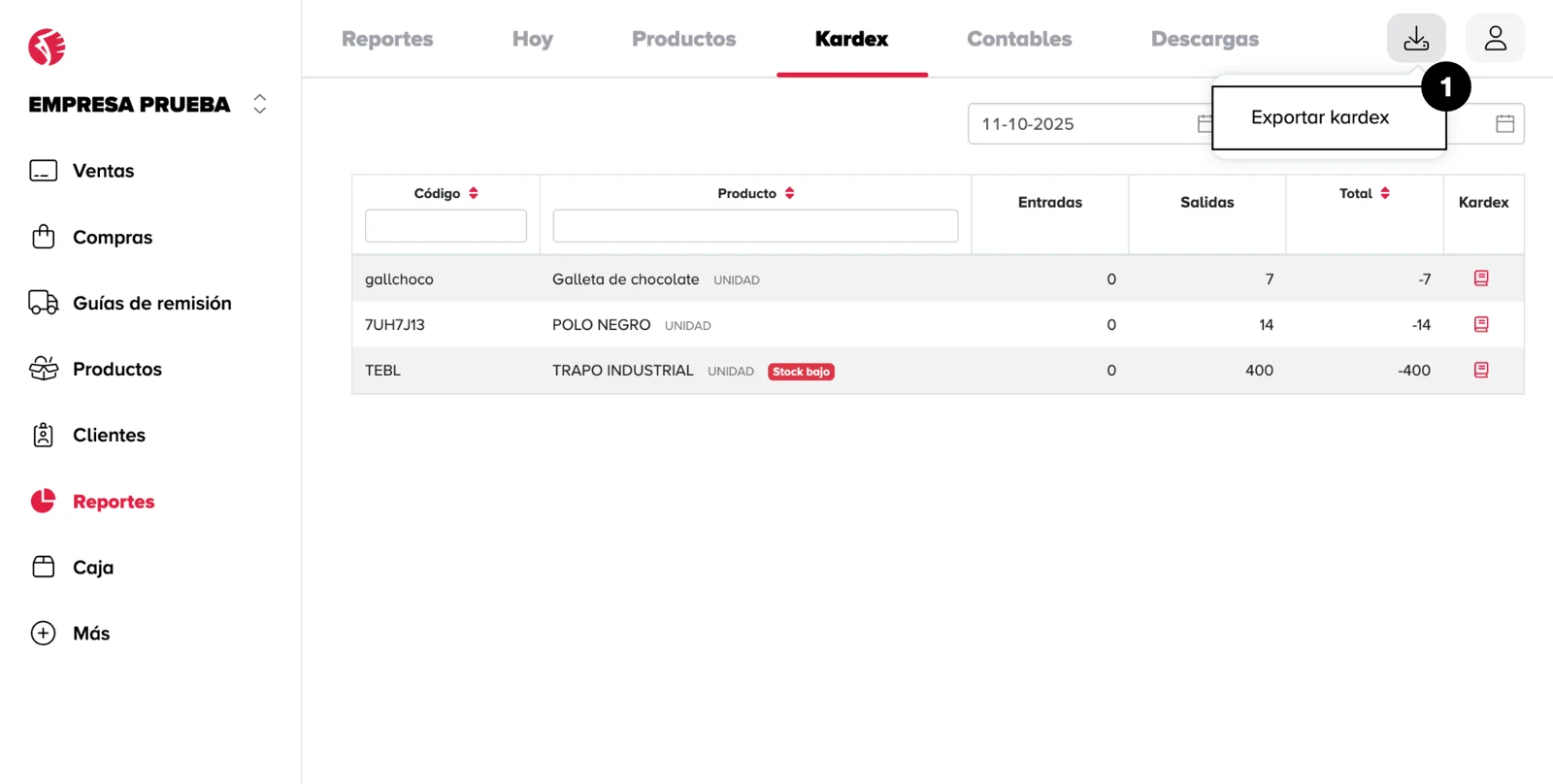This screenshot has height=784, width=1553.
Task: Click the Código filter input field
Action: coord(446,226)
